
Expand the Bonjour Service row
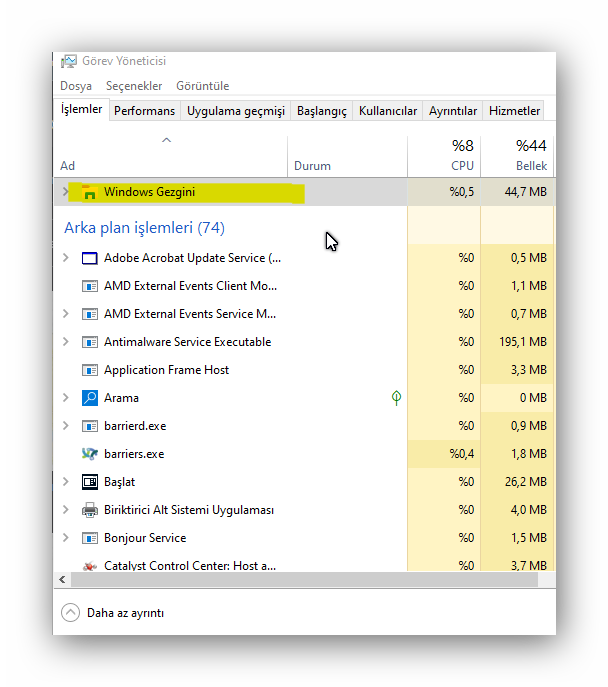[65, 538]
